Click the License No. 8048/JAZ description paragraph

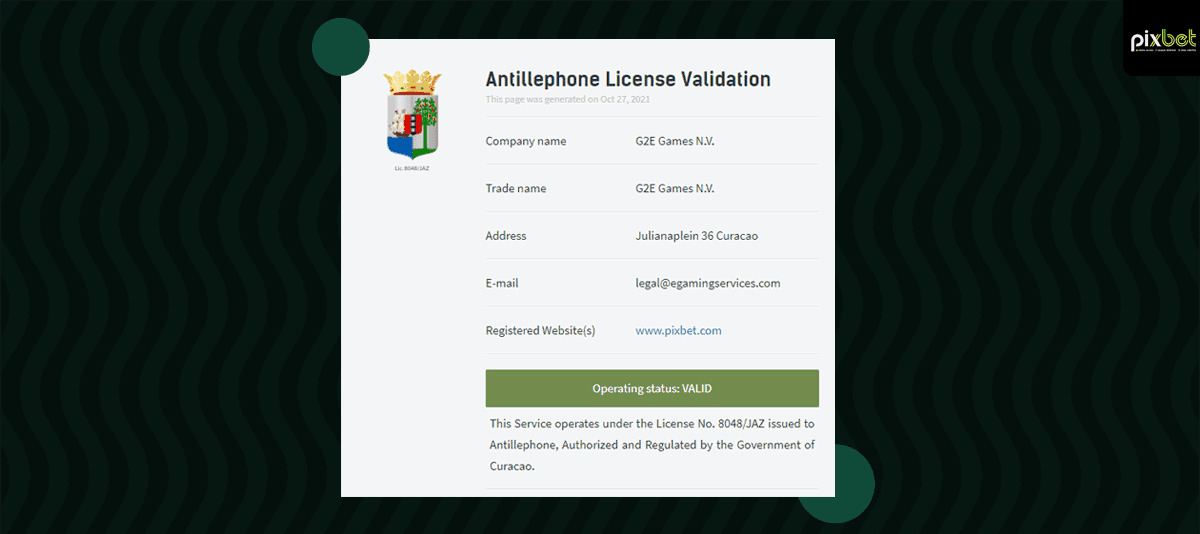[x=652, y=445]
